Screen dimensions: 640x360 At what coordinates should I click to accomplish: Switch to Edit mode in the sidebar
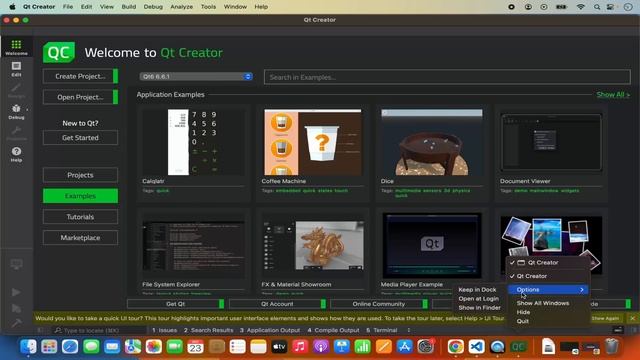tap(16, 69)
